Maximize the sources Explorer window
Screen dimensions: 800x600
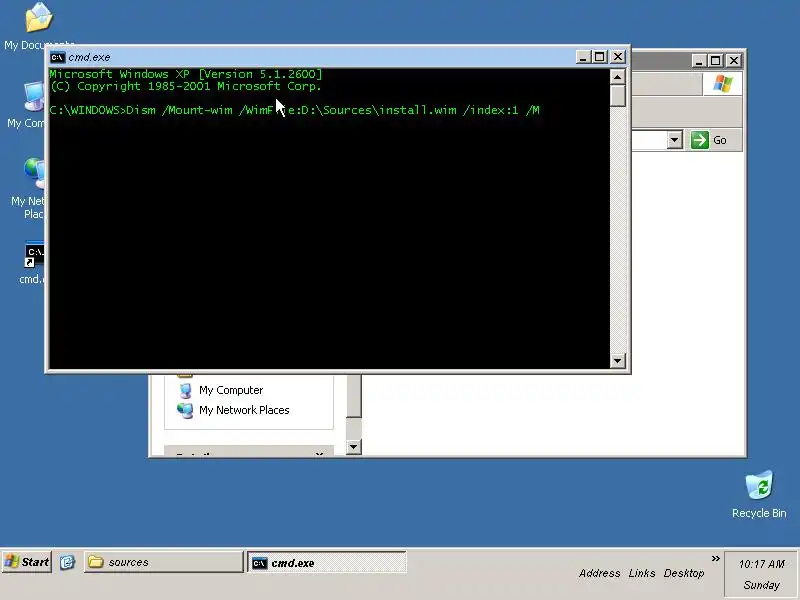(716, 61)
